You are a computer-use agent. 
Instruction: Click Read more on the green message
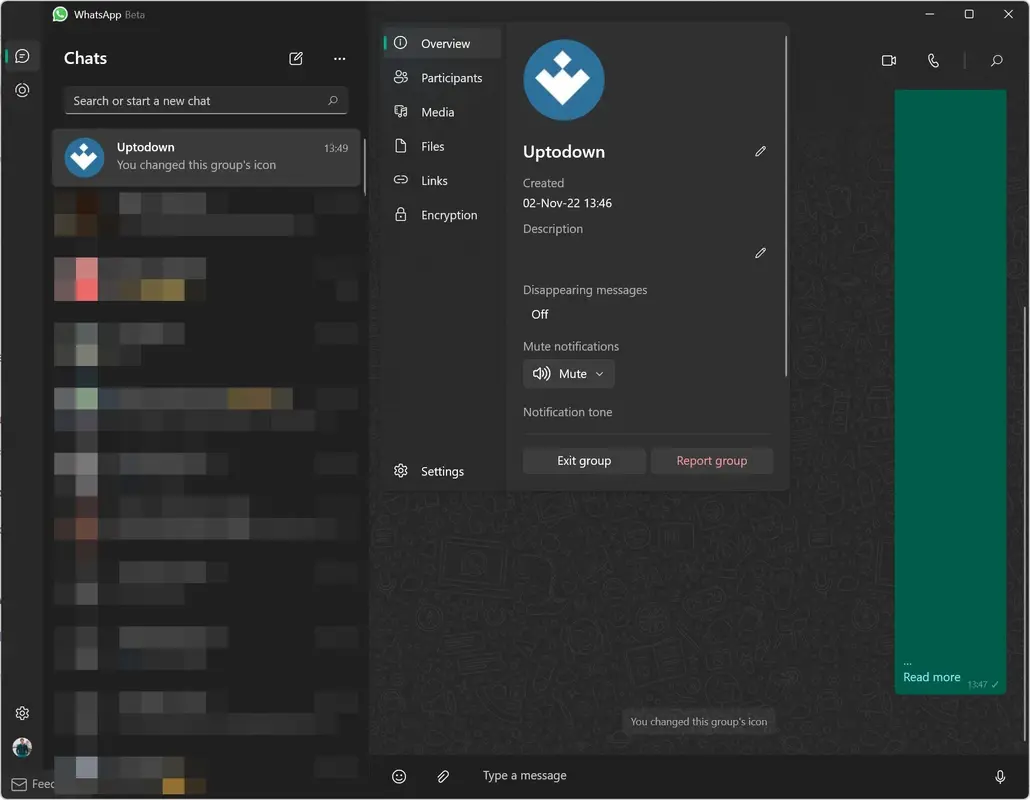point(931,677)
